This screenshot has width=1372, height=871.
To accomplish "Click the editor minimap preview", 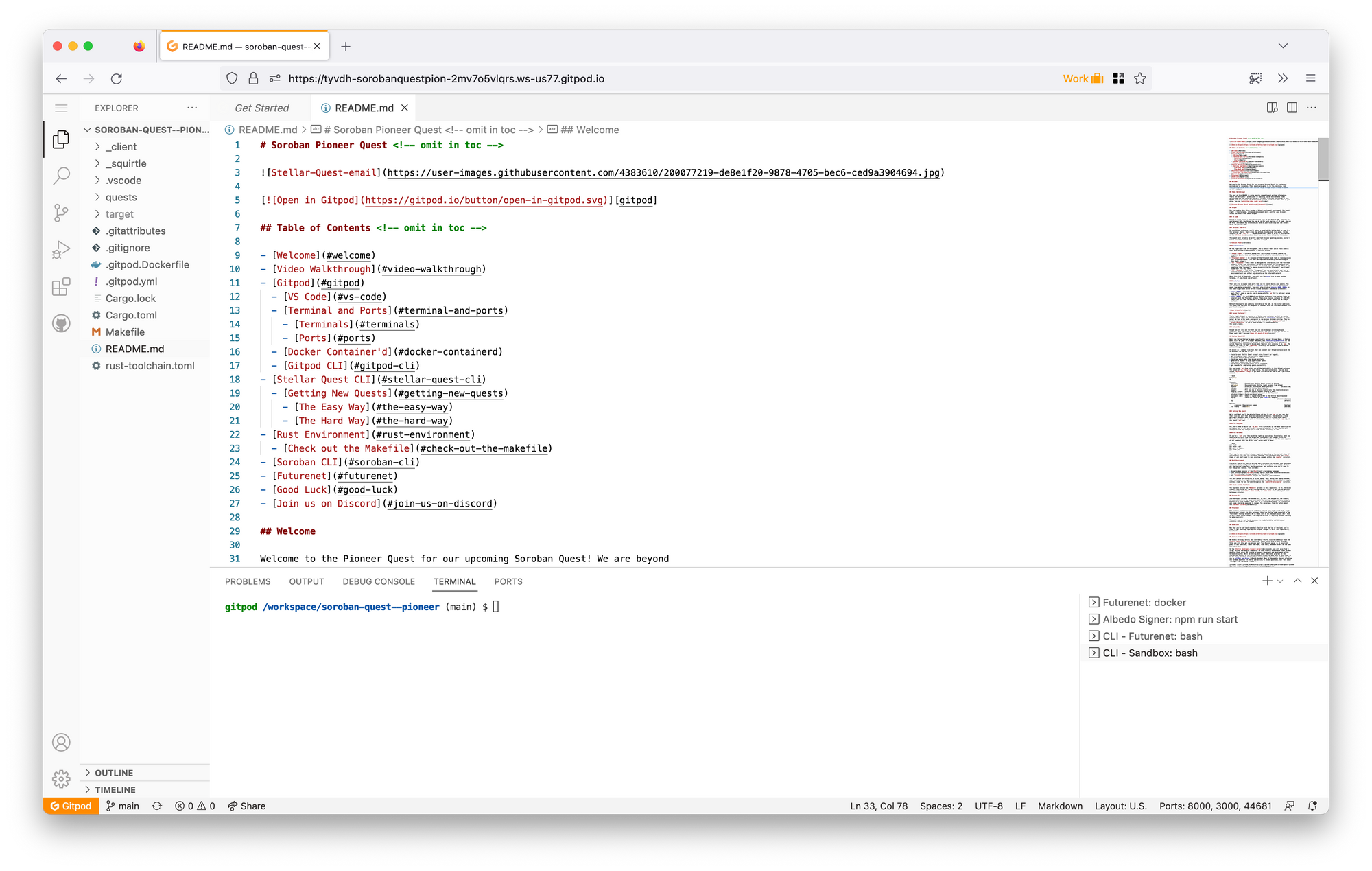I will point(1272,351).
